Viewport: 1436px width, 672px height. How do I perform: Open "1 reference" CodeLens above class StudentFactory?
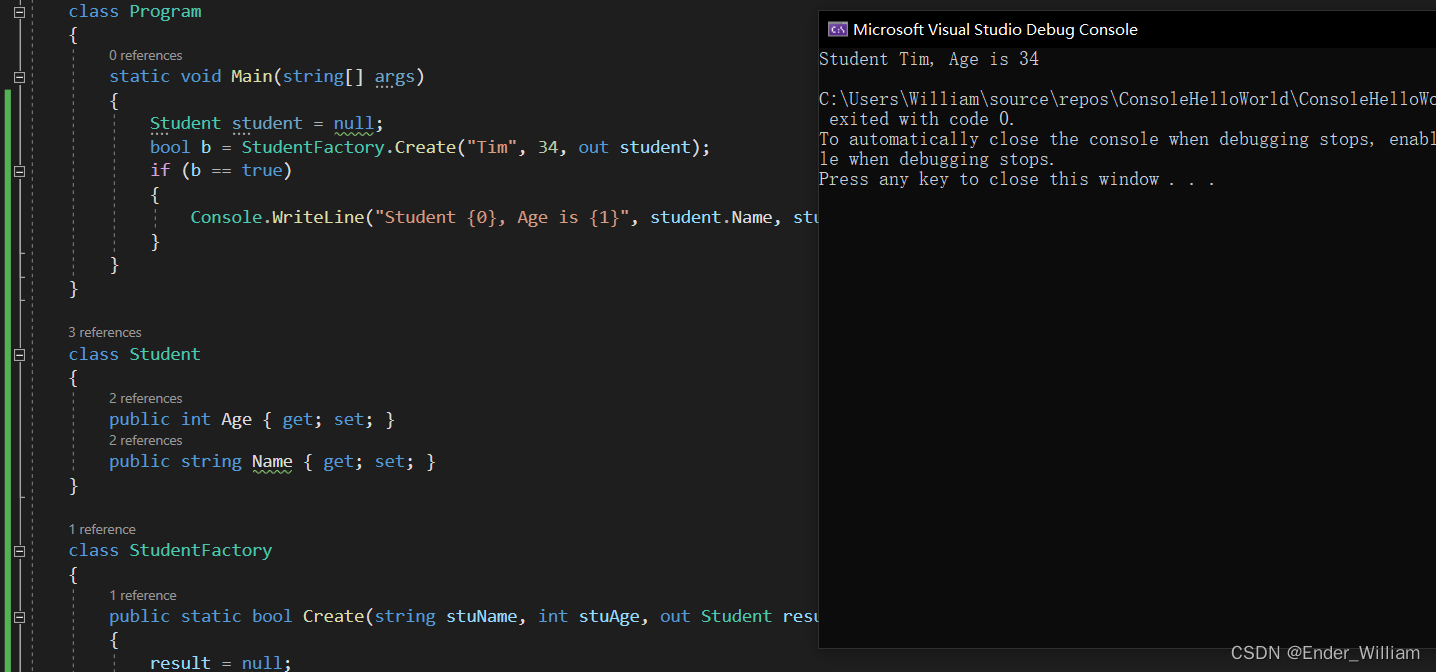pyautogui.click(x=102, y=529)
